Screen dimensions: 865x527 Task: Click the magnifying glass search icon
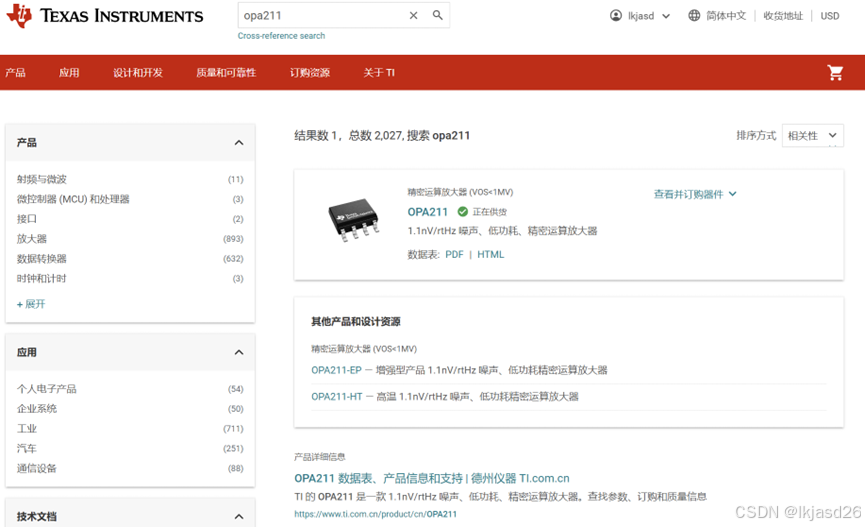point(437,15)
